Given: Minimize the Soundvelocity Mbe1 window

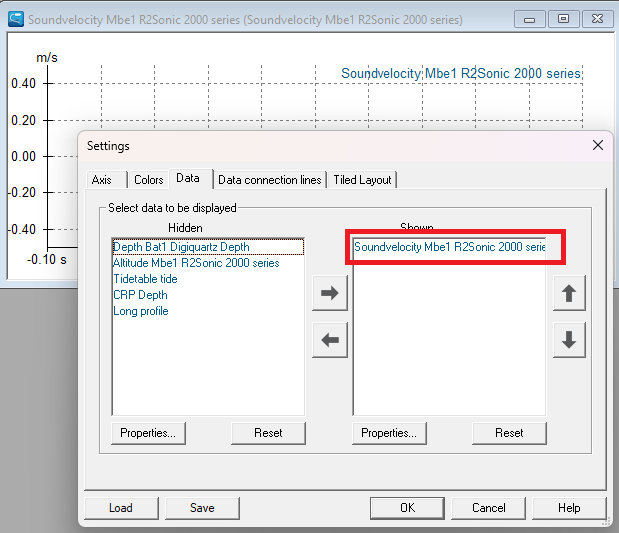Looking at the screenshot, I should pyautogui.click(x=529, y=19).
